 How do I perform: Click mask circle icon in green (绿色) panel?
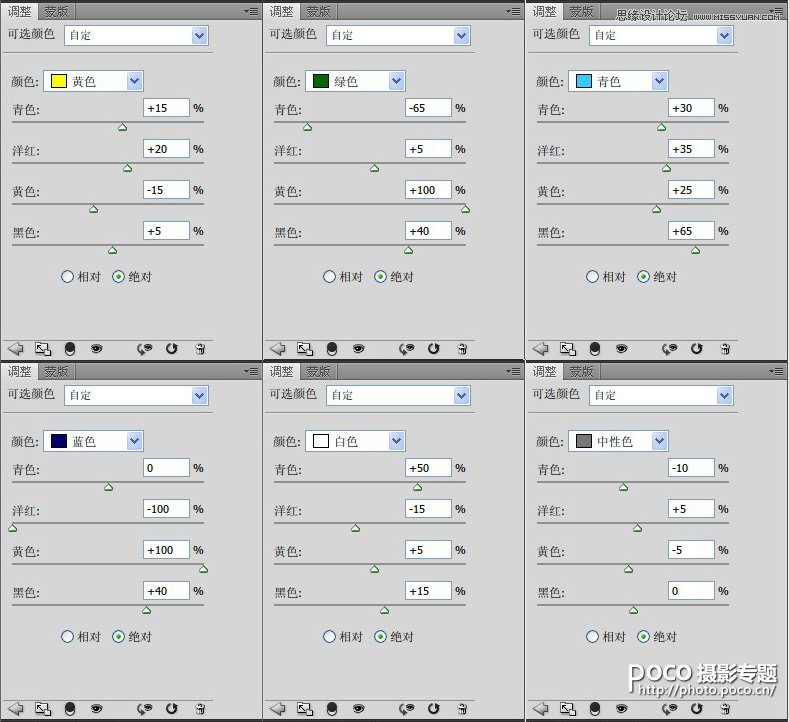(x=332, y=349)
